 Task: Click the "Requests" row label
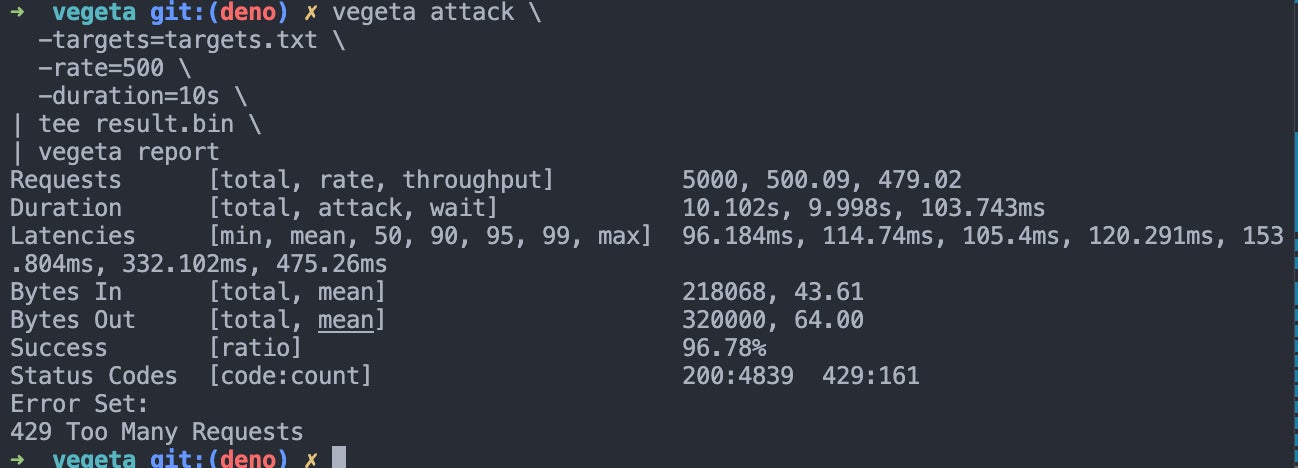[x=65, y=180]
